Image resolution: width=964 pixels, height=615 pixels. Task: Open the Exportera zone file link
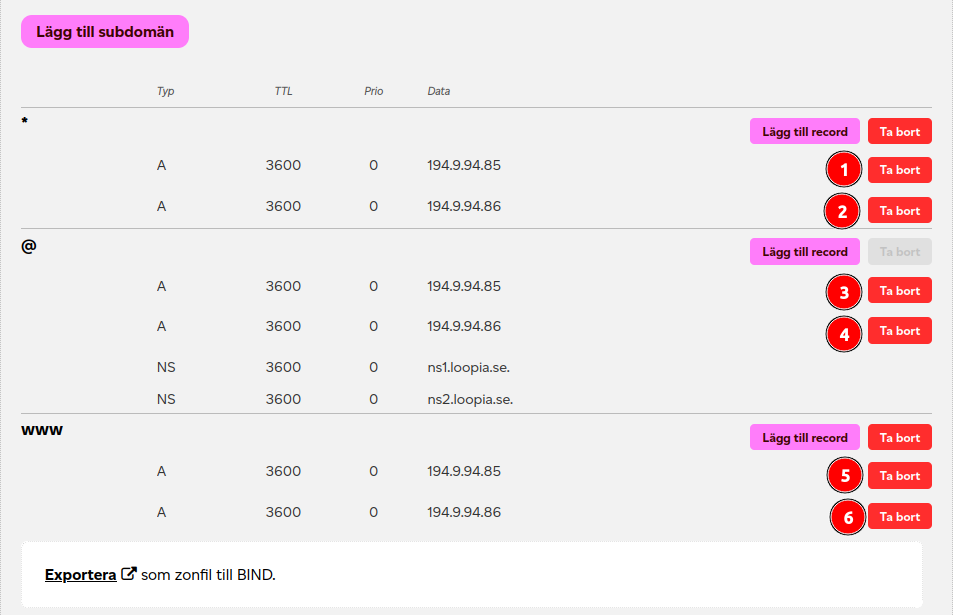coord(80,575)
